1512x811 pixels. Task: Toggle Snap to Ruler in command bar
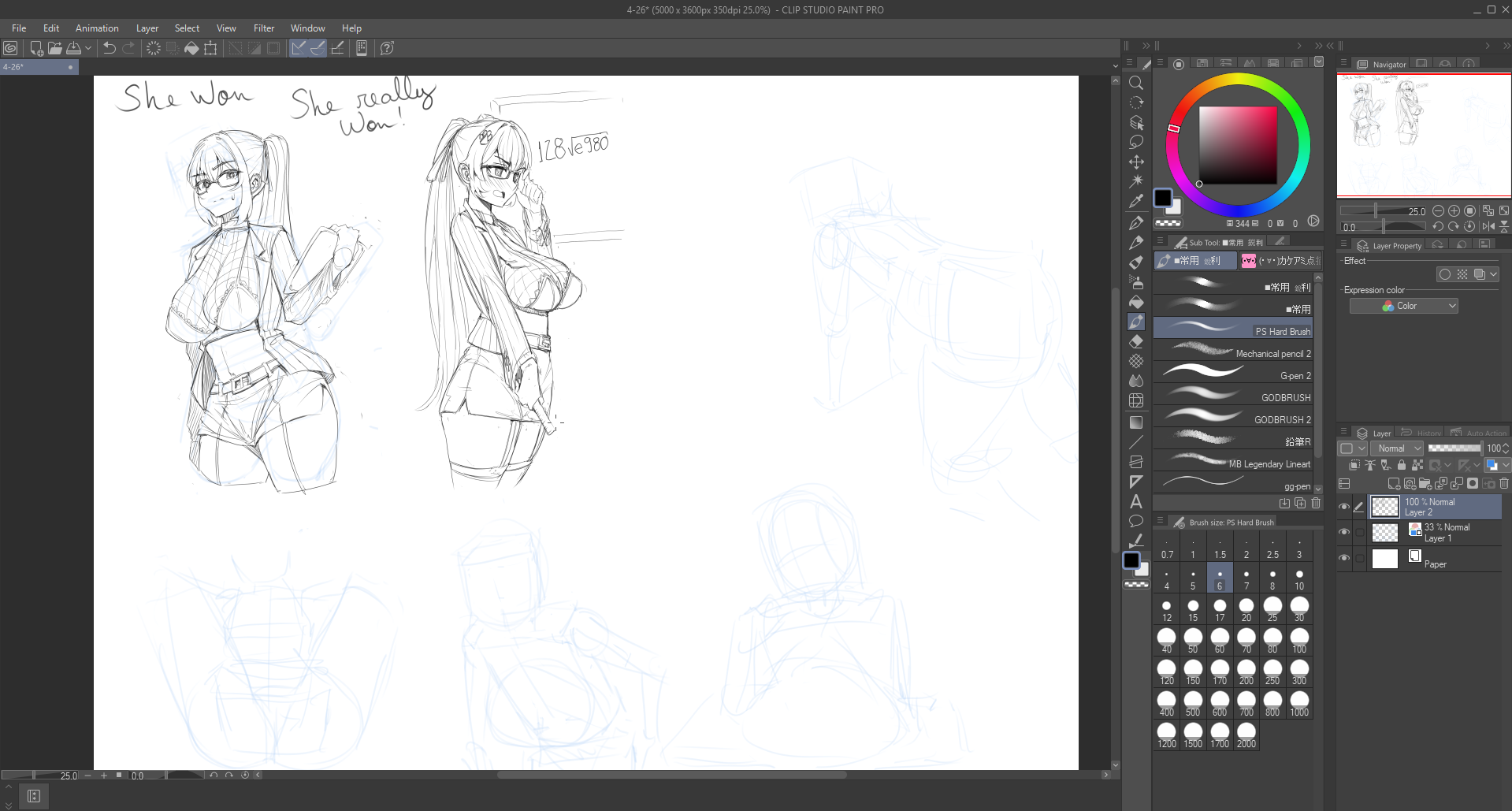pos(299,48)
